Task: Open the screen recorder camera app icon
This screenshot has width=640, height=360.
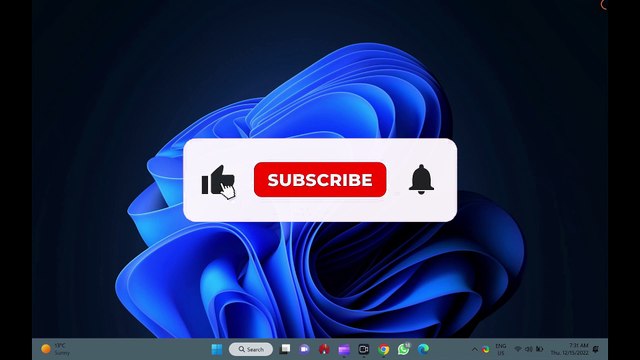Action: click(x=363, y=349)
